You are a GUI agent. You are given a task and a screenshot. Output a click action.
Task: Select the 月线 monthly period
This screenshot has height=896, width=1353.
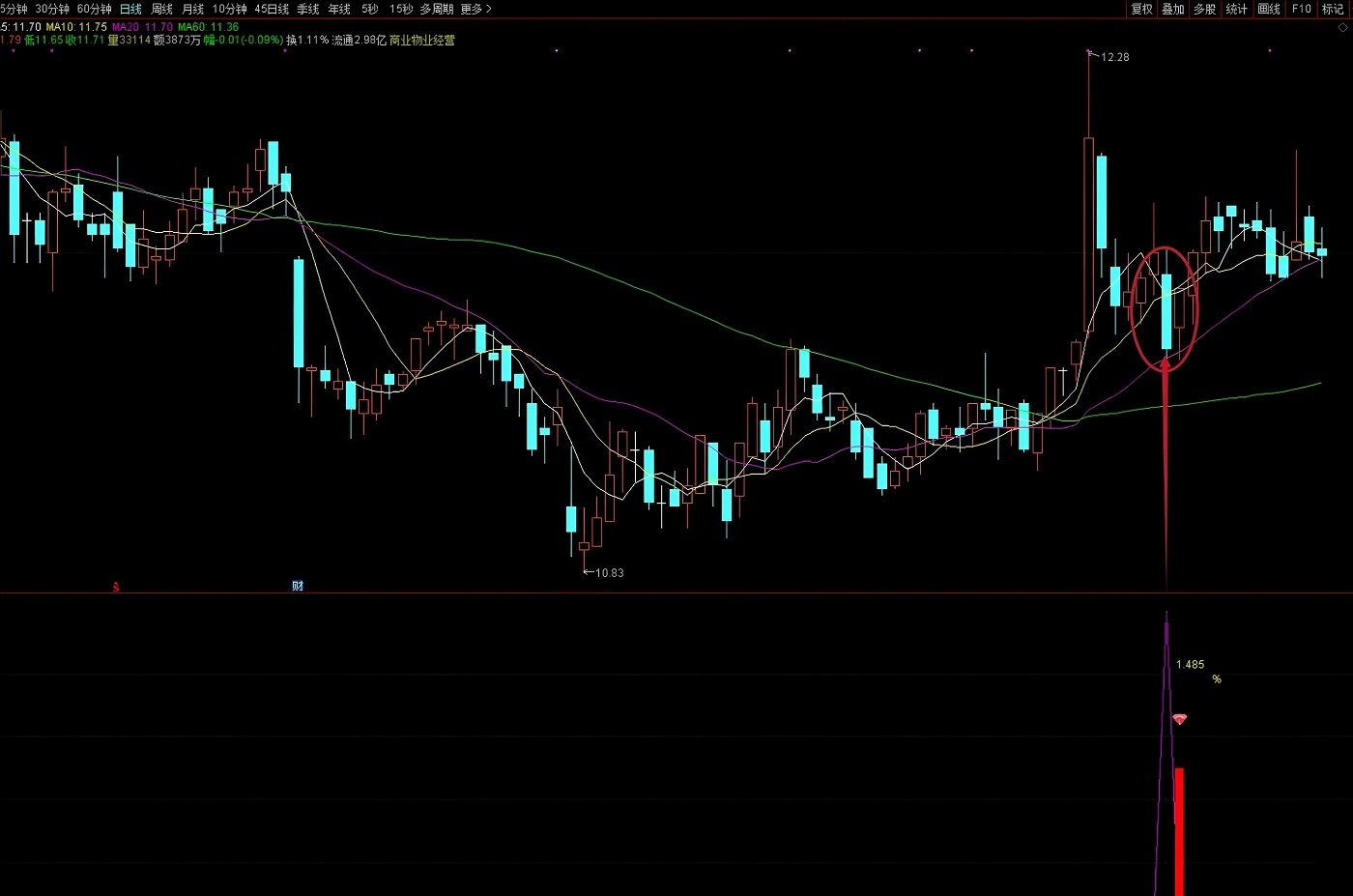(192, 9)
